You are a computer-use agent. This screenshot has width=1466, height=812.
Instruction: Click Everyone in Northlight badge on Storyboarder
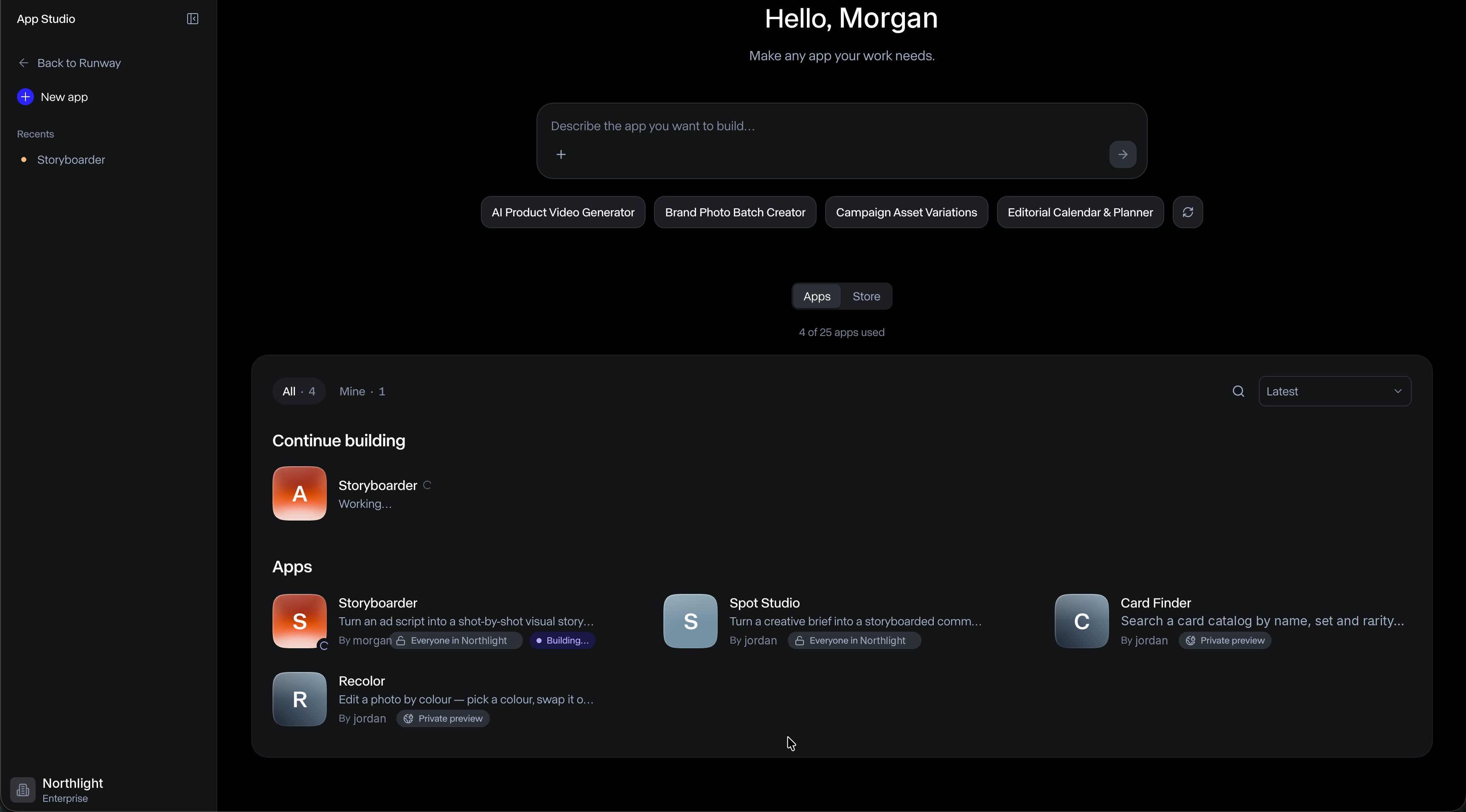pyautogui.click(x=456, y=641)
